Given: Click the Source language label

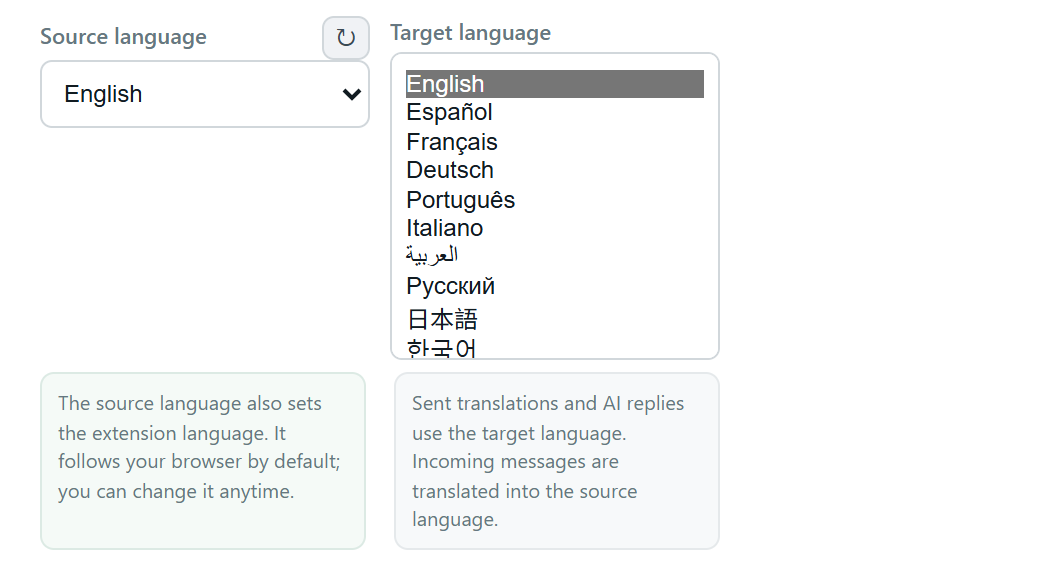Looking at the screenshot, I should 123,36.
